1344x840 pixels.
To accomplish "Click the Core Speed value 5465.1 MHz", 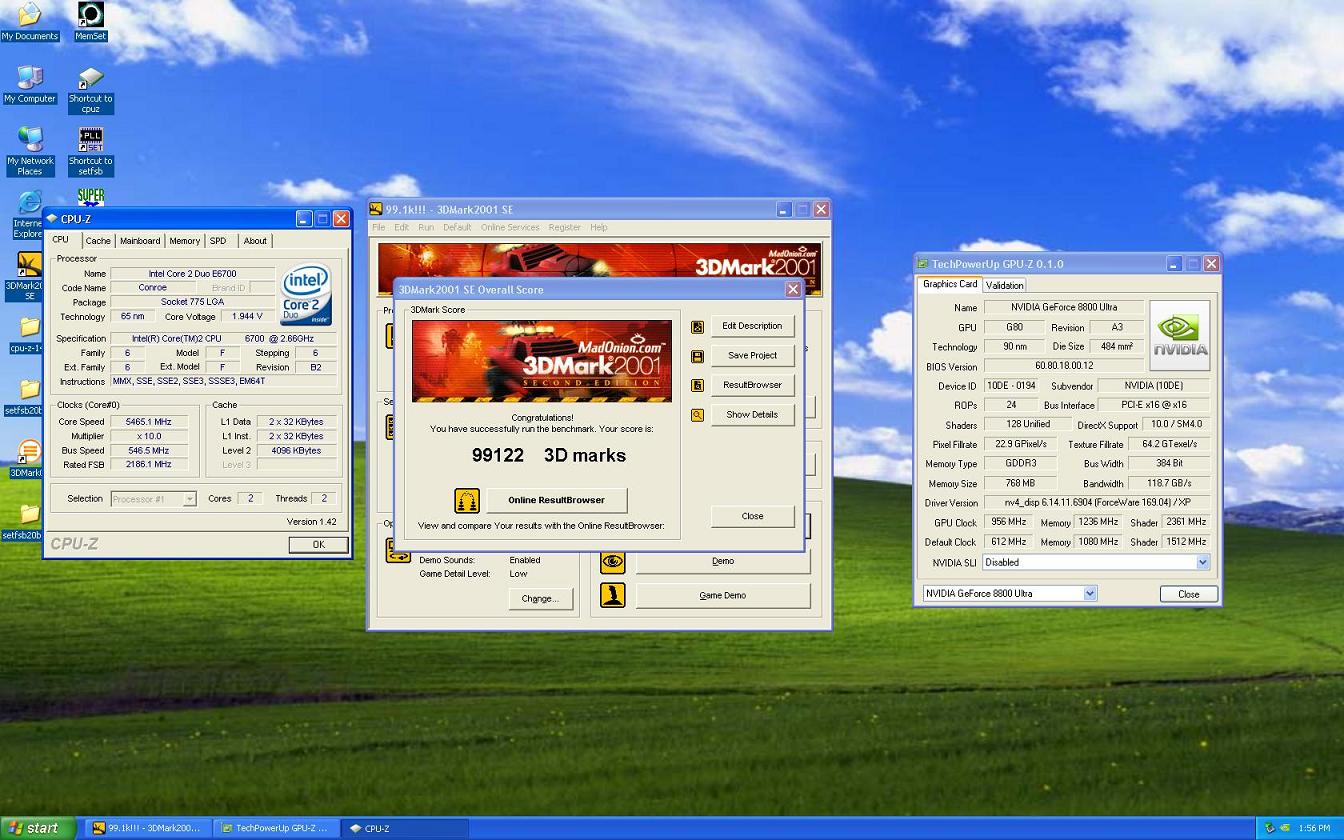I will 149,422.
